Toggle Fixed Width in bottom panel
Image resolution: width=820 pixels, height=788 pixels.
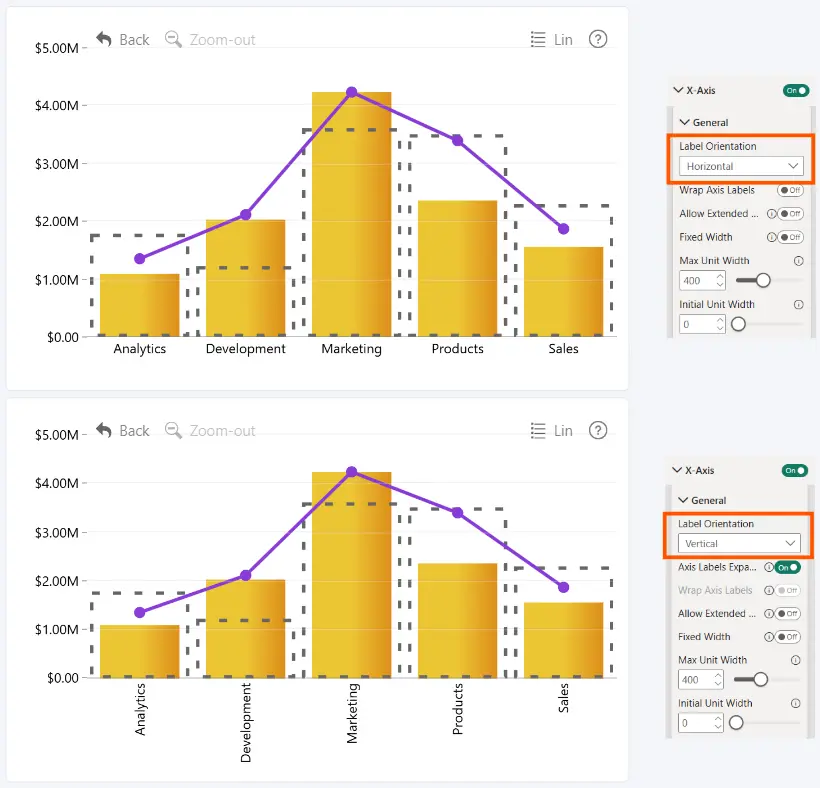788,636
